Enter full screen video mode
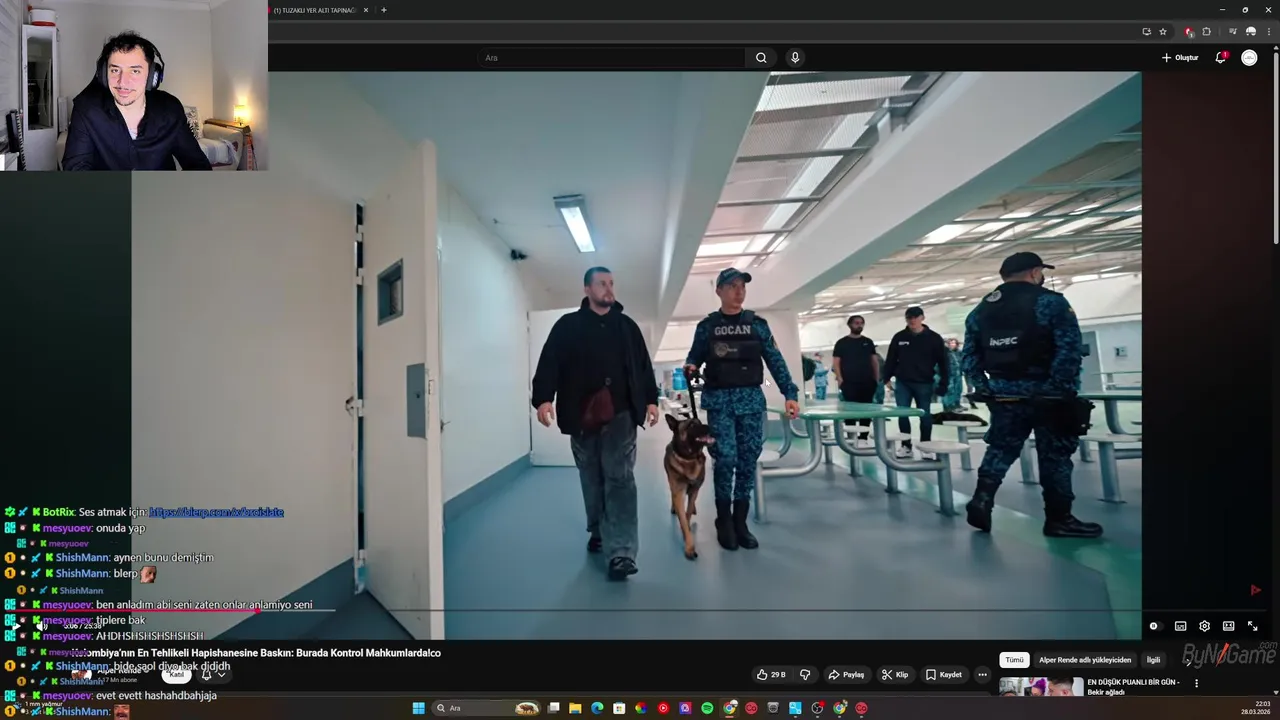Image resolution: width=1280 pixels, height=720 pixels. [1252, 626]
